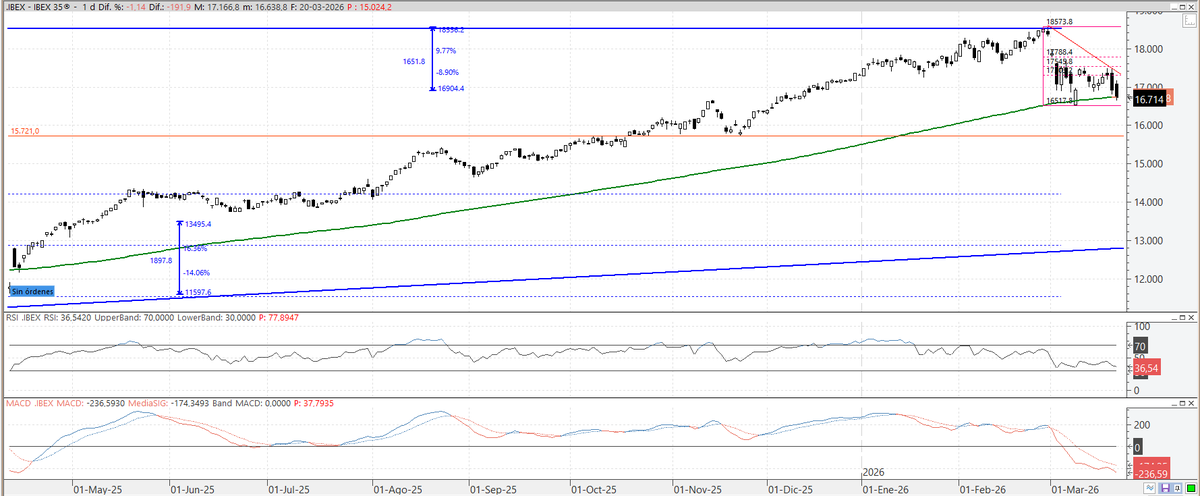Click the 15.721,0 horizontal level label
The image size is (1200, 496).
click(26, 131)
